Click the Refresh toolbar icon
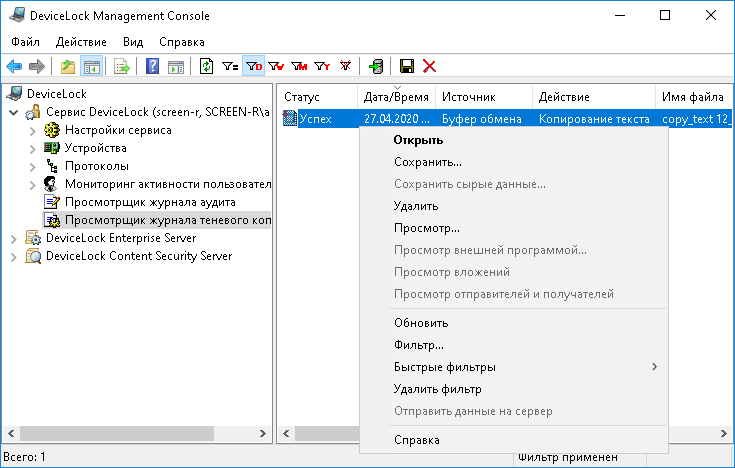Viewport: 735px width, 468px height. [x=207, y=66]
